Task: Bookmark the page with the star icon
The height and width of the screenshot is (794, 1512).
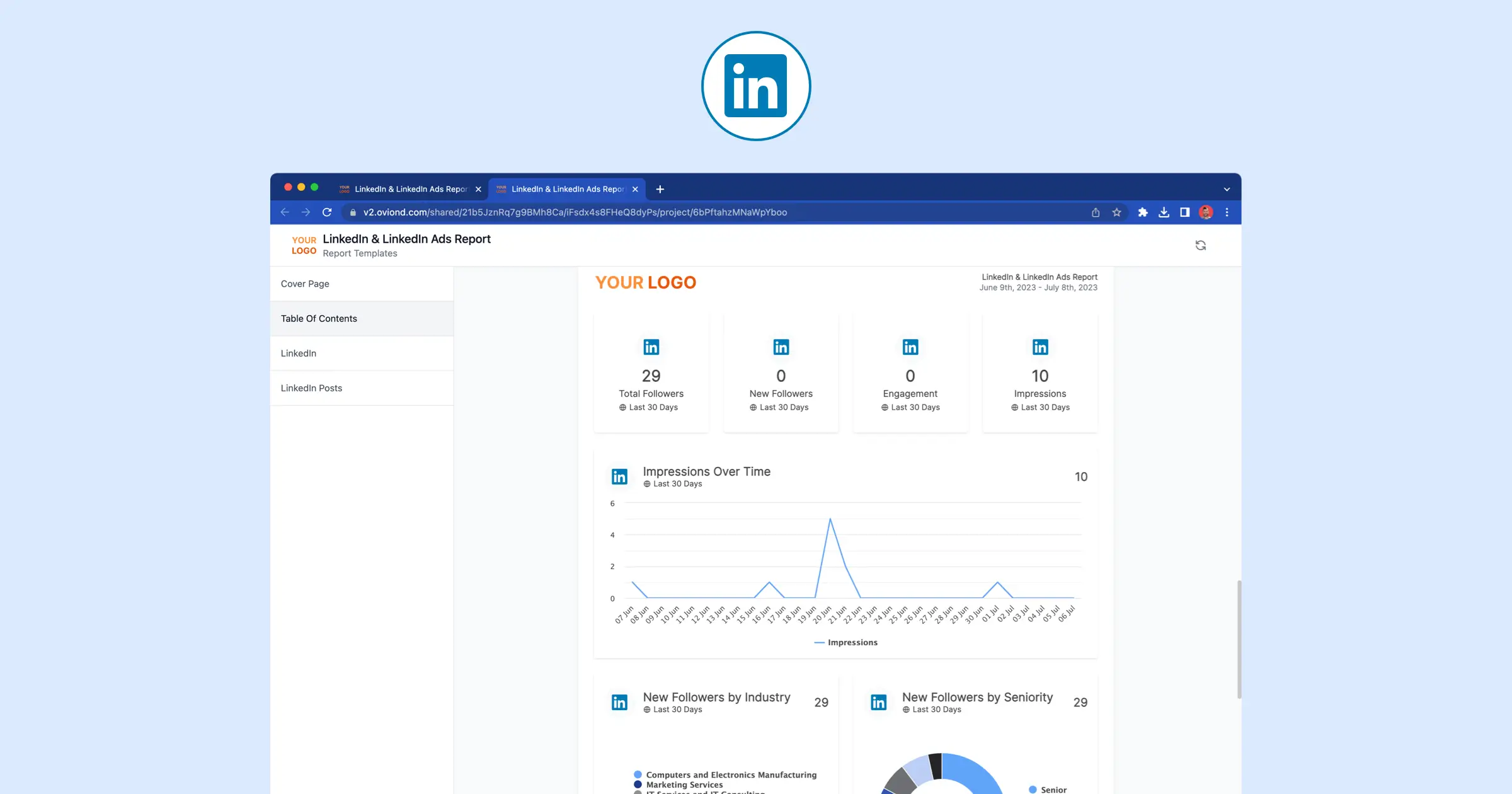Action: (1116, 212)
